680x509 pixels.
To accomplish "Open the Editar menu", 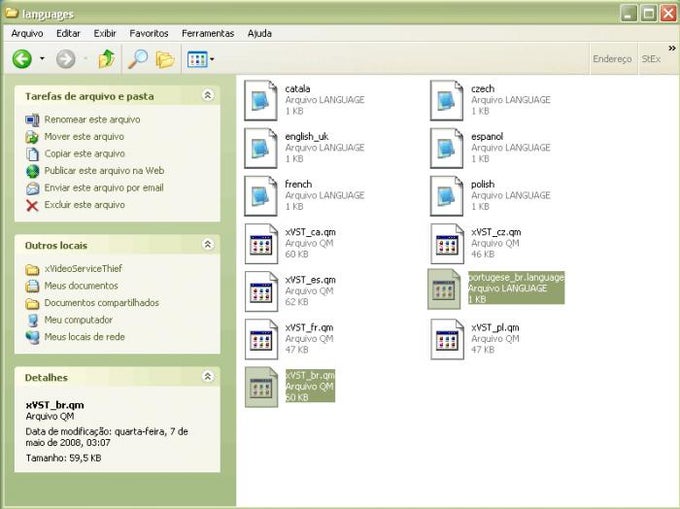I will 68,33.
